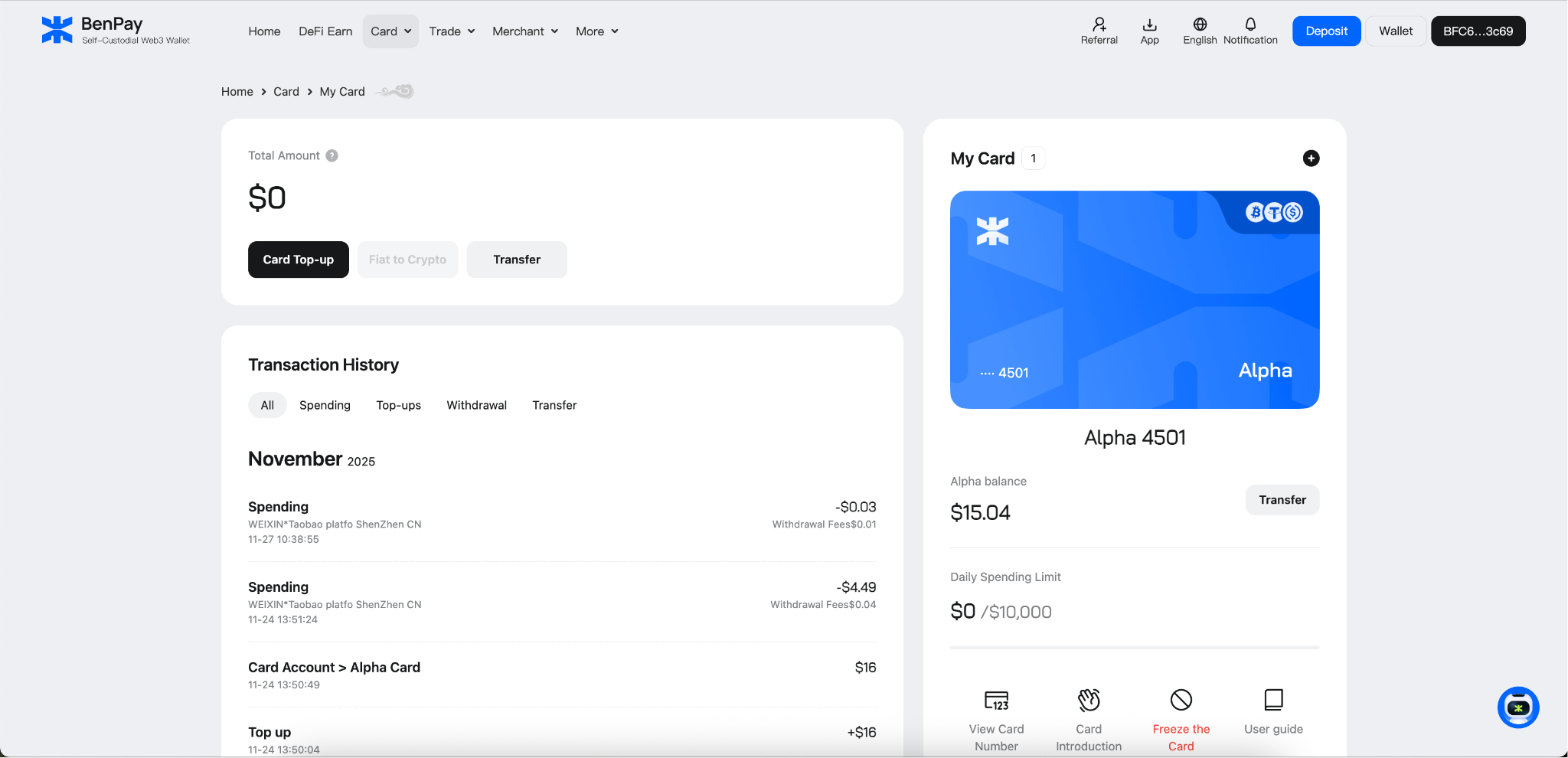Enable the Withdrawal transactions filter

[476, 405]
